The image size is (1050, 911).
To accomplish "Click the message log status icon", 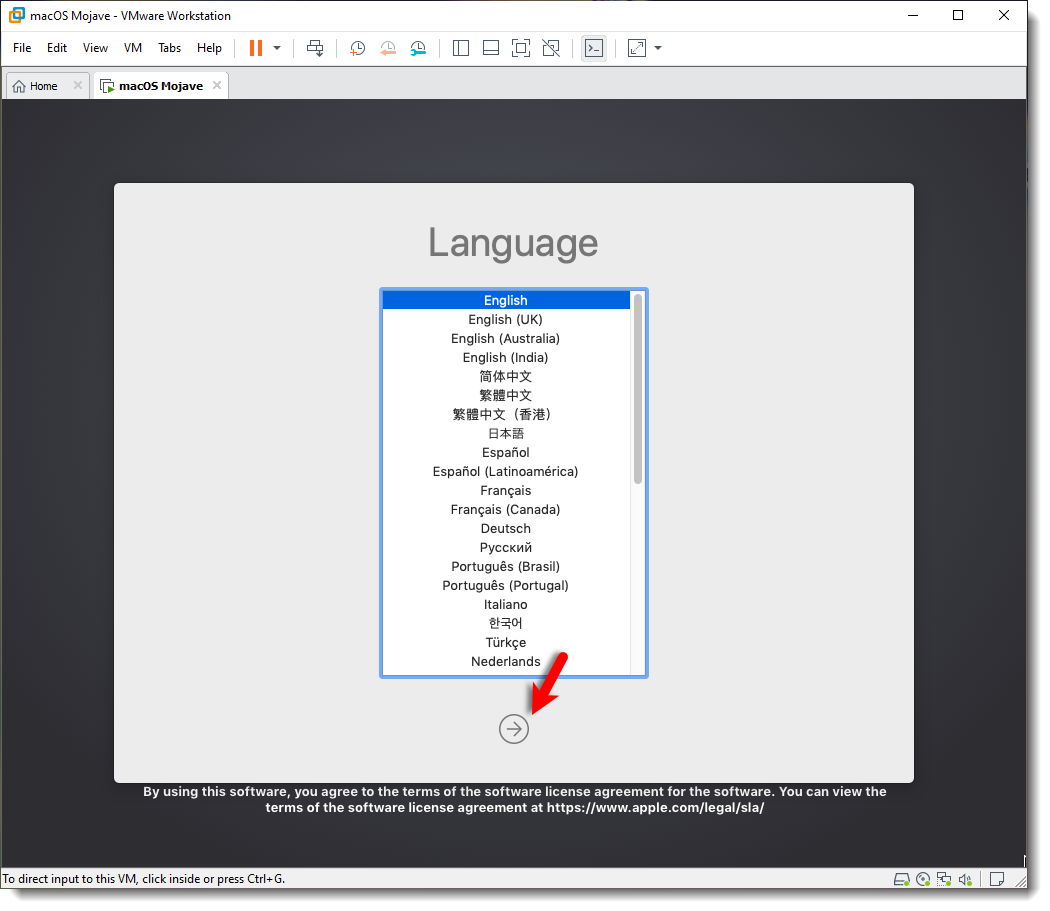I will click(998, 881).
